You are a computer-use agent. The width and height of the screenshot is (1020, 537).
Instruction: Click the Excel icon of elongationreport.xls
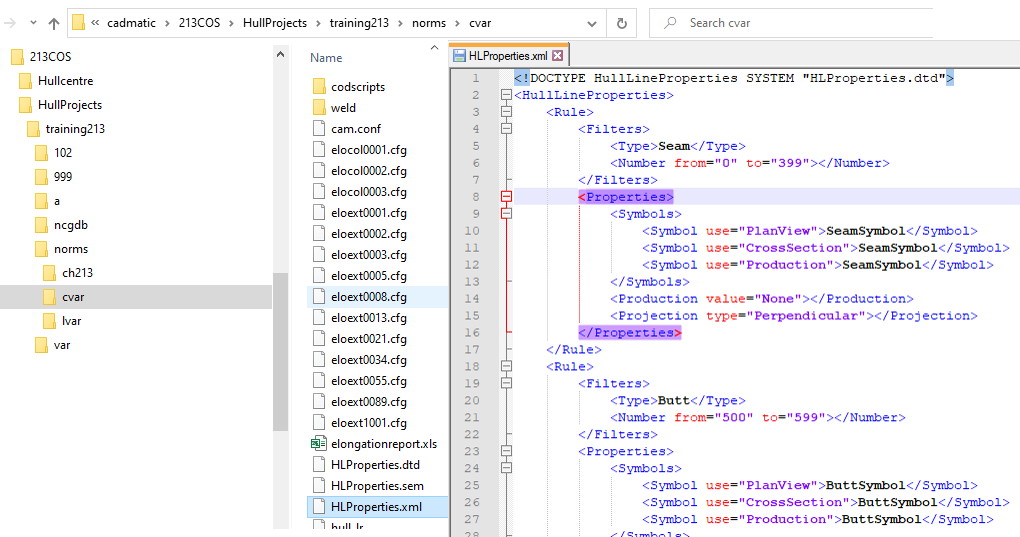pyautogui.click(x=318, y=444)
